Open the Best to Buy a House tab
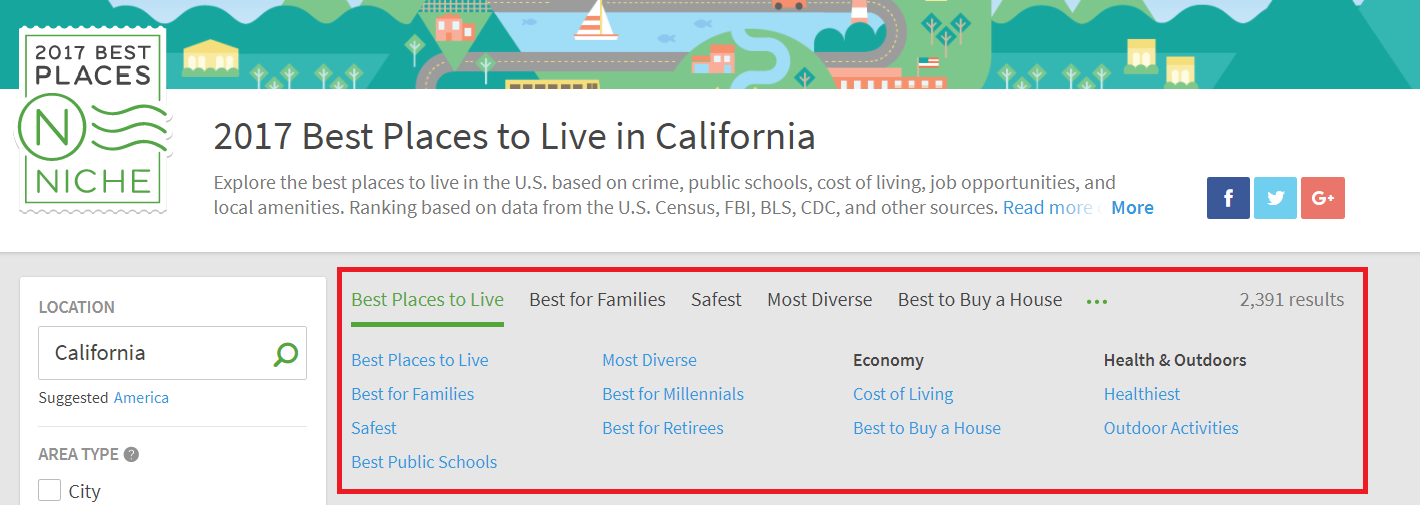 979,299
